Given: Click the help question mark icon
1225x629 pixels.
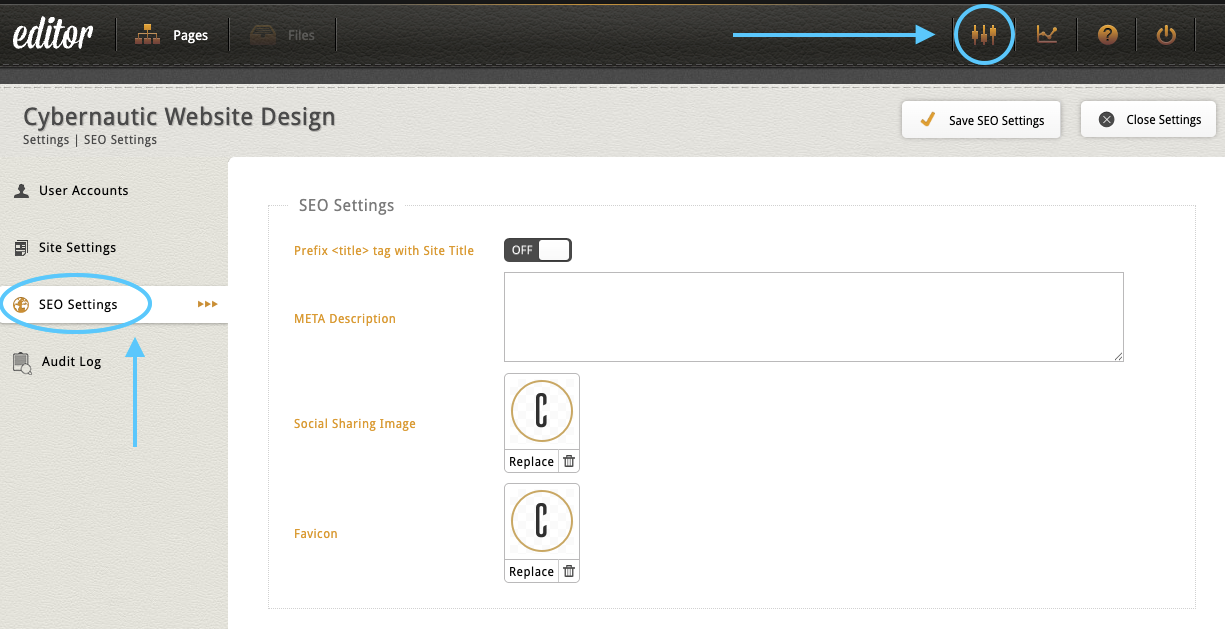Looking at the screenshot, I should coord(1107,35).
